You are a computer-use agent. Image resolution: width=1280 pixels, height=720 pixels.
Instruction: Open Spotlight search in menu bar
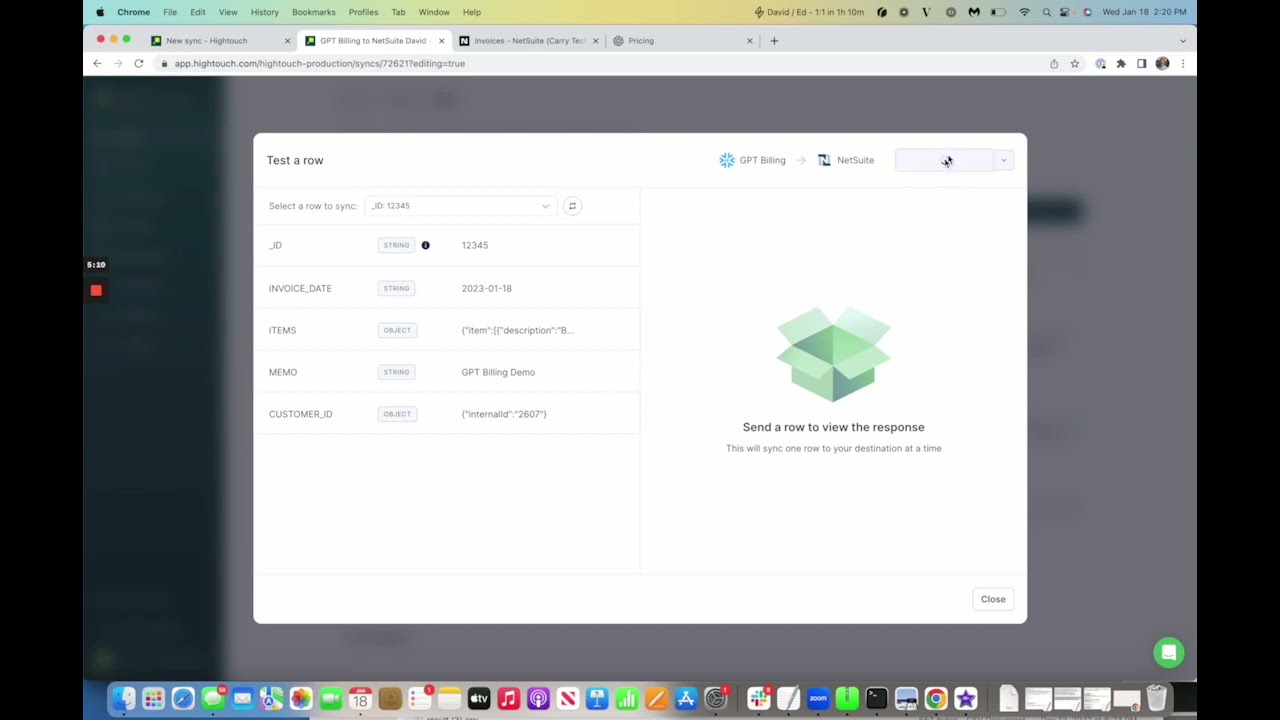coord(1046,12)
